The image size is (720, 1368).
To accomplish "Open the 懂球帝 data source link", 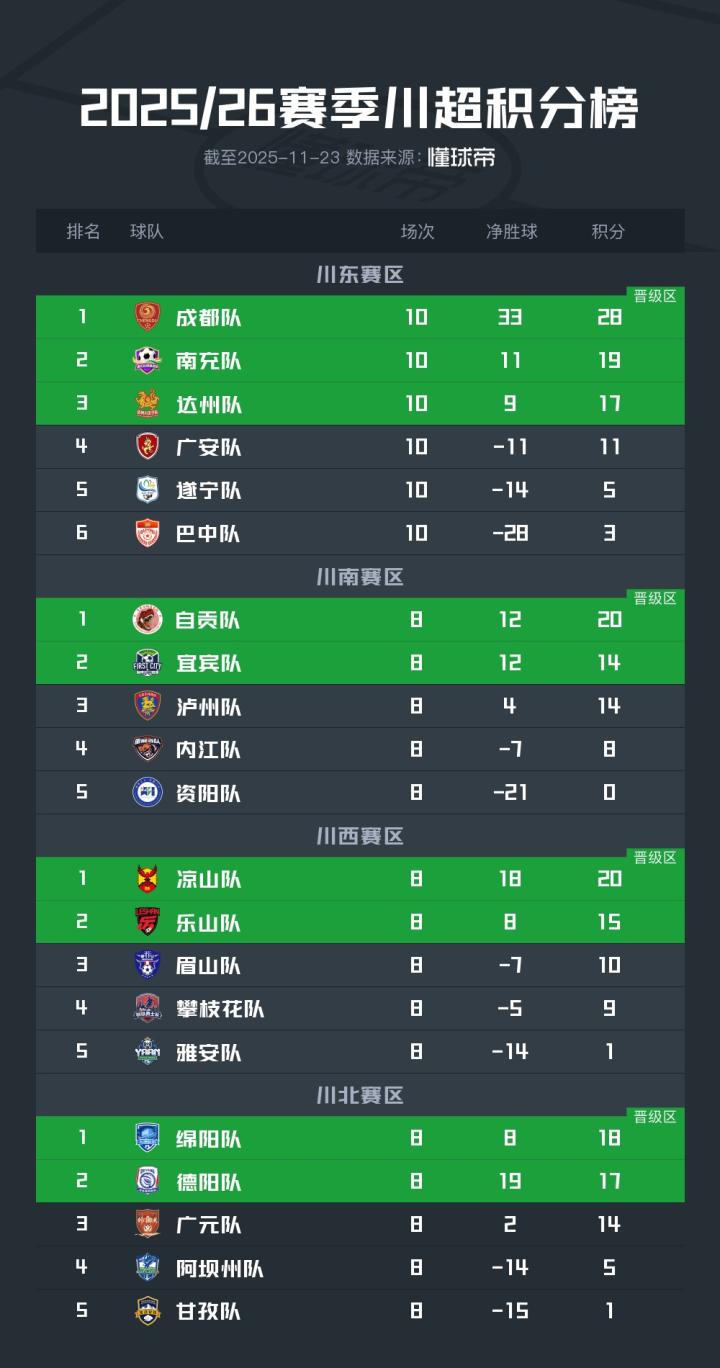I will tap(461, 158).
